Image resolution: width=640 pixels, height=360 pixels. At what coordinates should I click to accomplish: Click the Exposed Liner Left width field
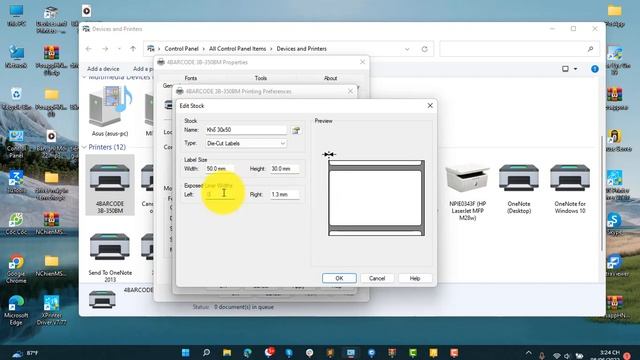tap(220, 194)
